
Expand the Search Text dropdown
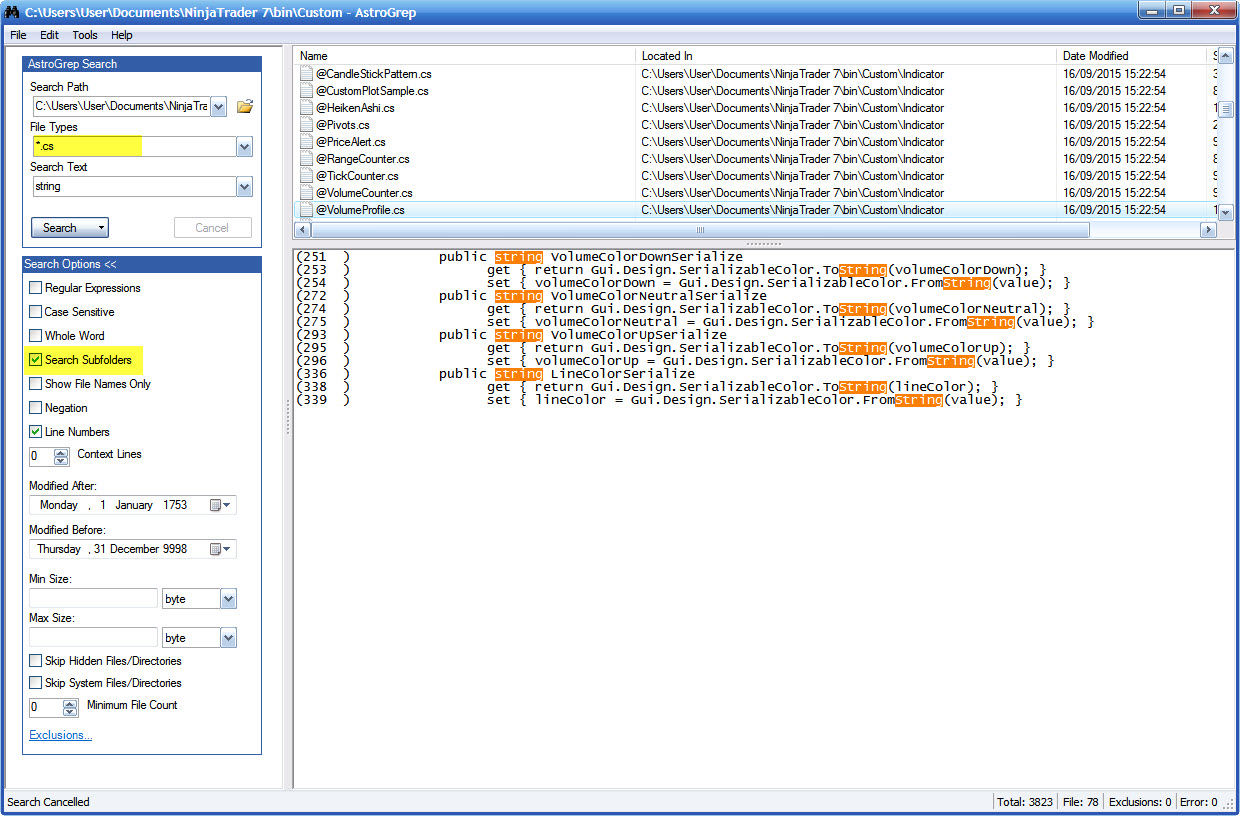tap(244, 187)
